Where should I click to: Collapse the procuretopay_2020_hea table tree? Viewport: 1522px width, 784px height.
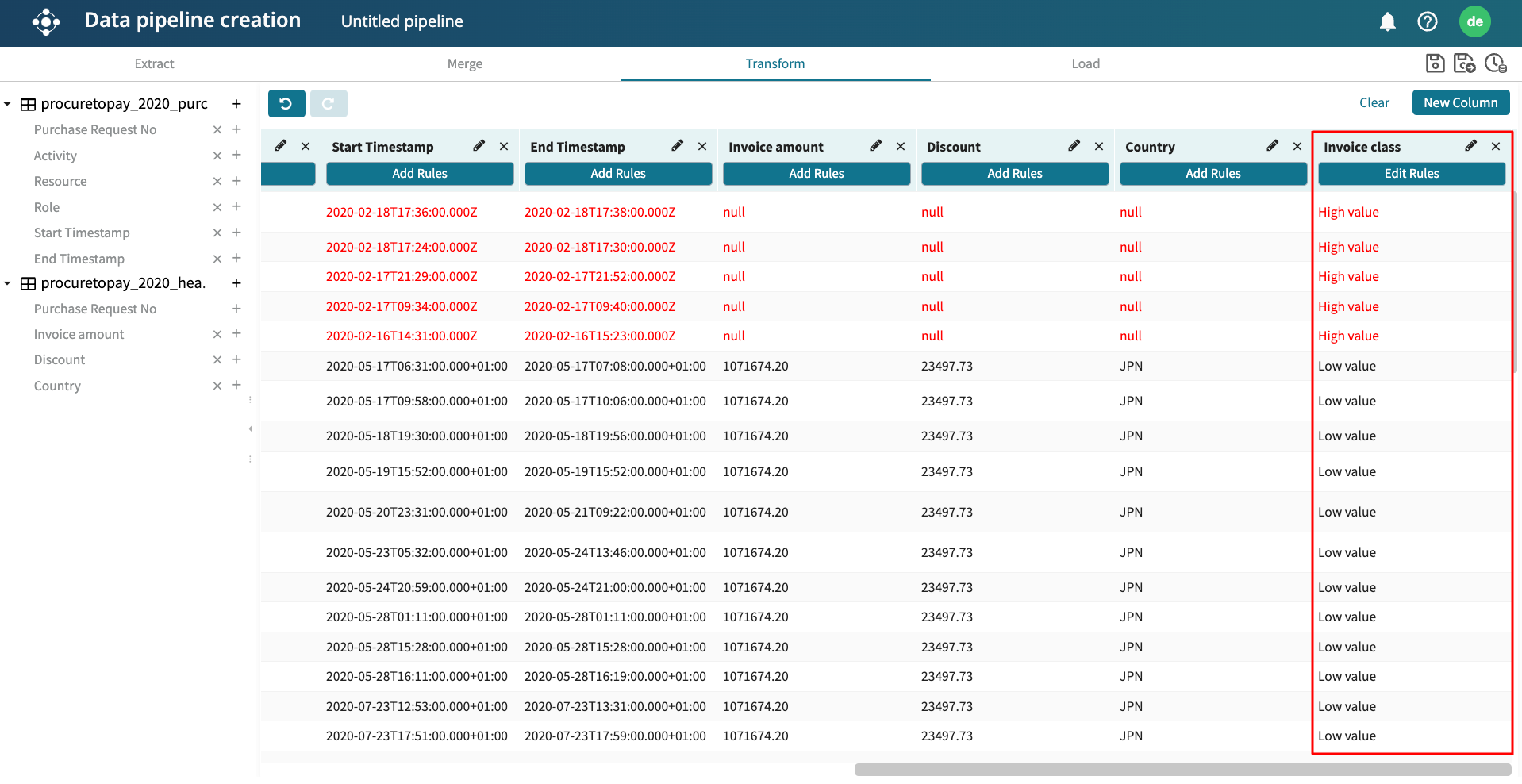click(7, 283)
